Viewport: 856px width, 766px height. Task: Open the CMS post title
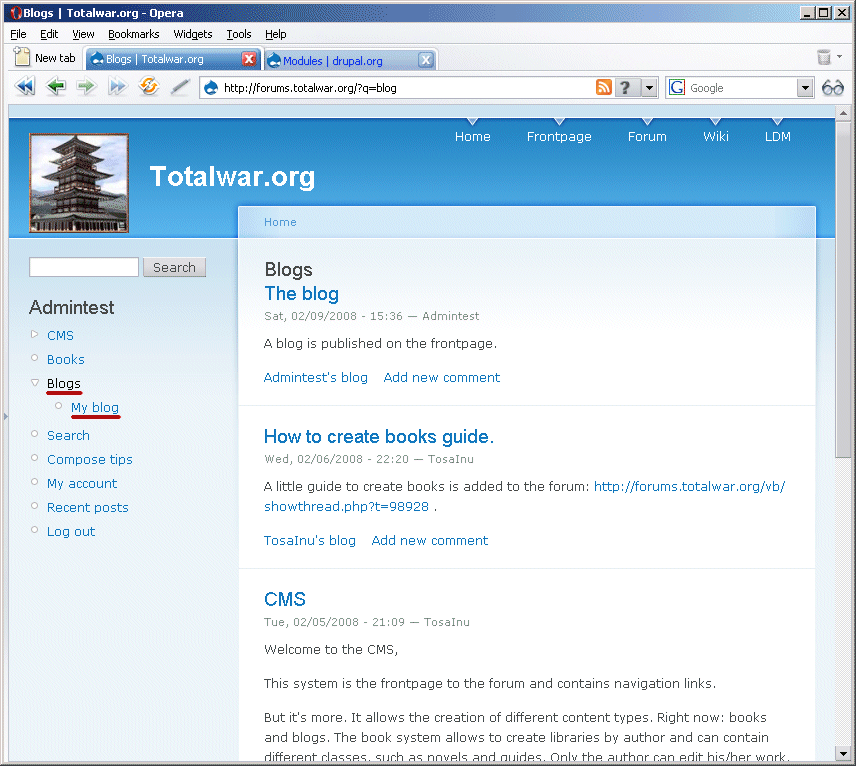pyautogui.click(x=284, y=599)
